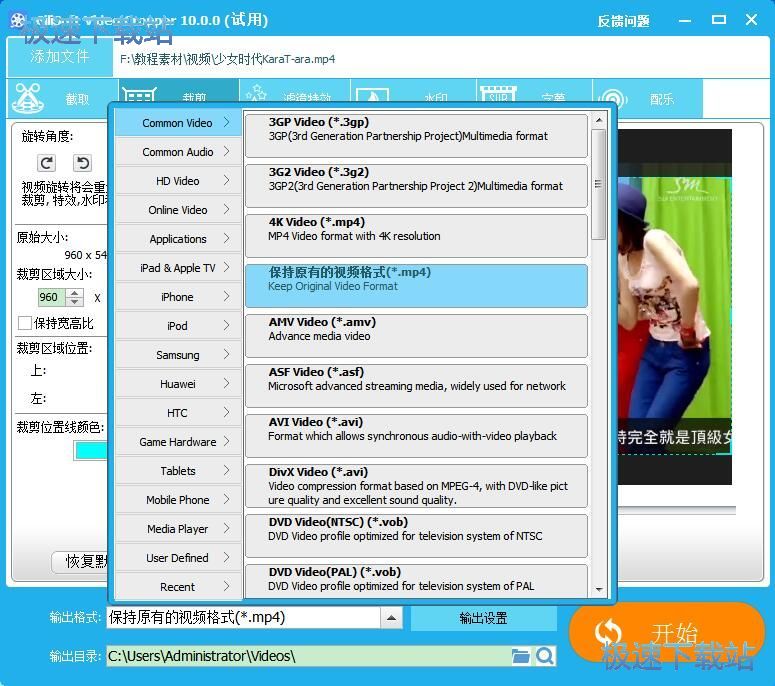The width and height of the screenshot is (775, 686).
Task: Open User Defined category
Action: [178, 558]
